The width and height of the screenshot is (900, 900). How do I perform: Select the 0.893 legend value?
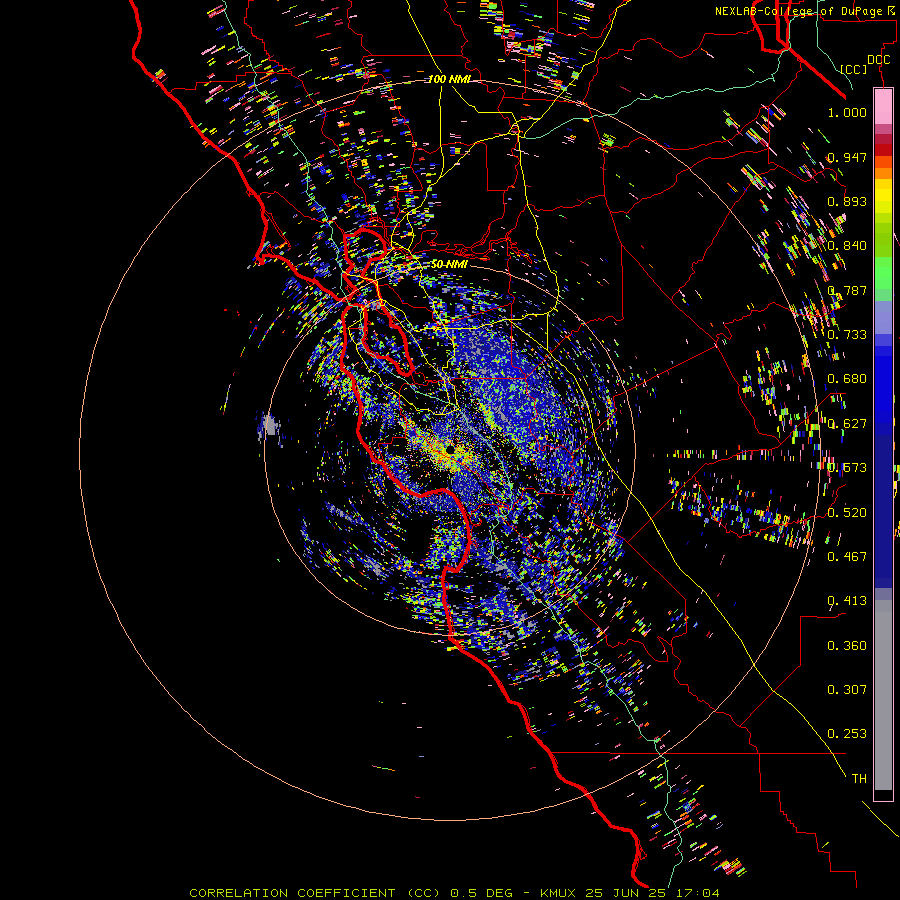click(x=847, y=201)
